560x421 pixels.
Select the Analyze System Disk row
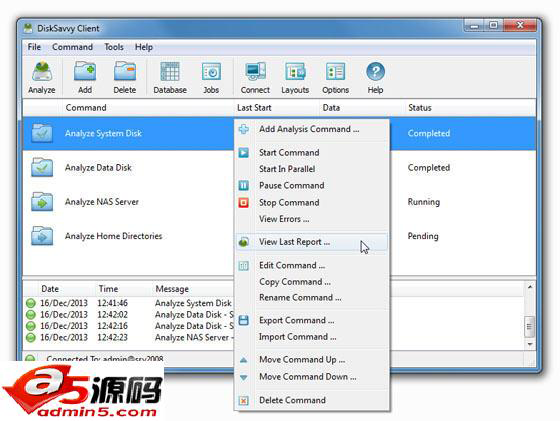tap(279, 133)
